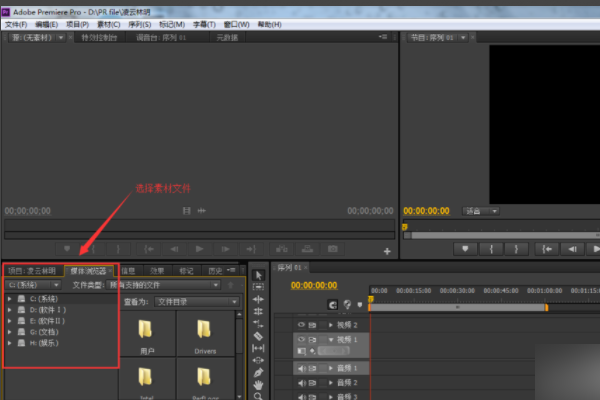The image size is (600, 400).
Task: Click the timeline work area bar
Action: (x=458, y=307)
